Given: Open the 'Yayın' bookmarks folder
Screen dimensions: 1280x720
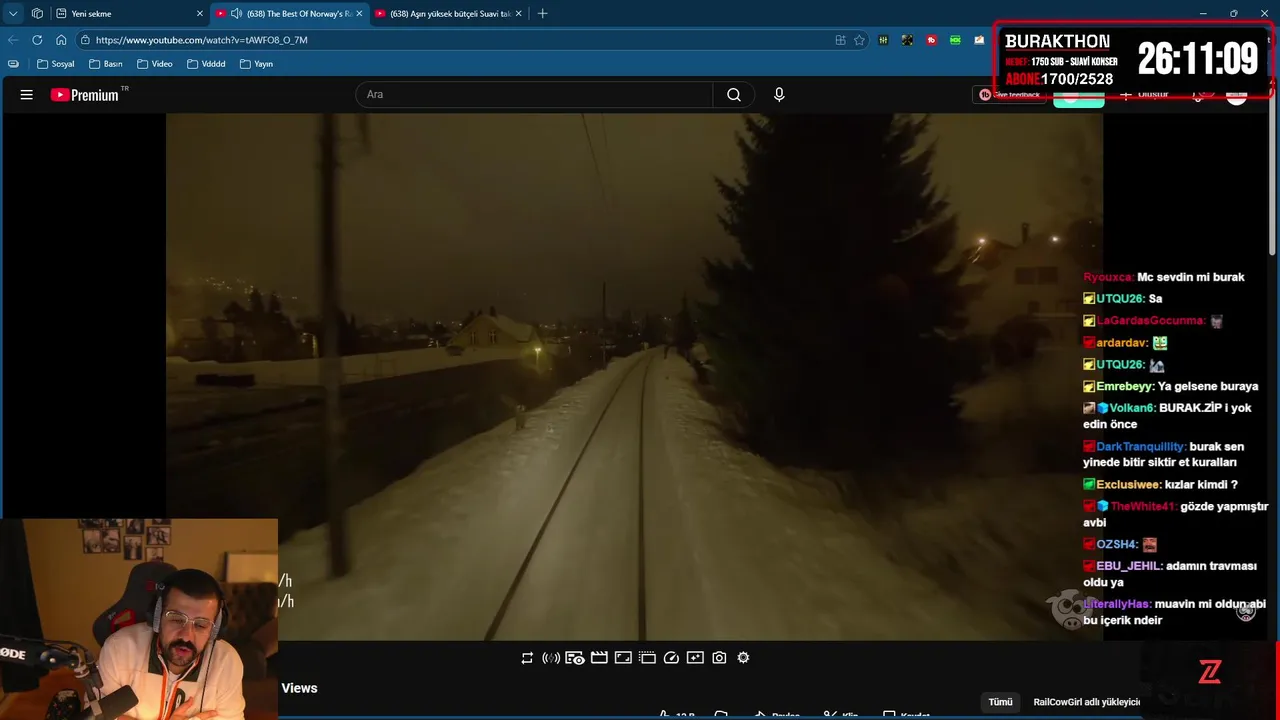Looking at the screenshot, I should (x=256, y=64).
